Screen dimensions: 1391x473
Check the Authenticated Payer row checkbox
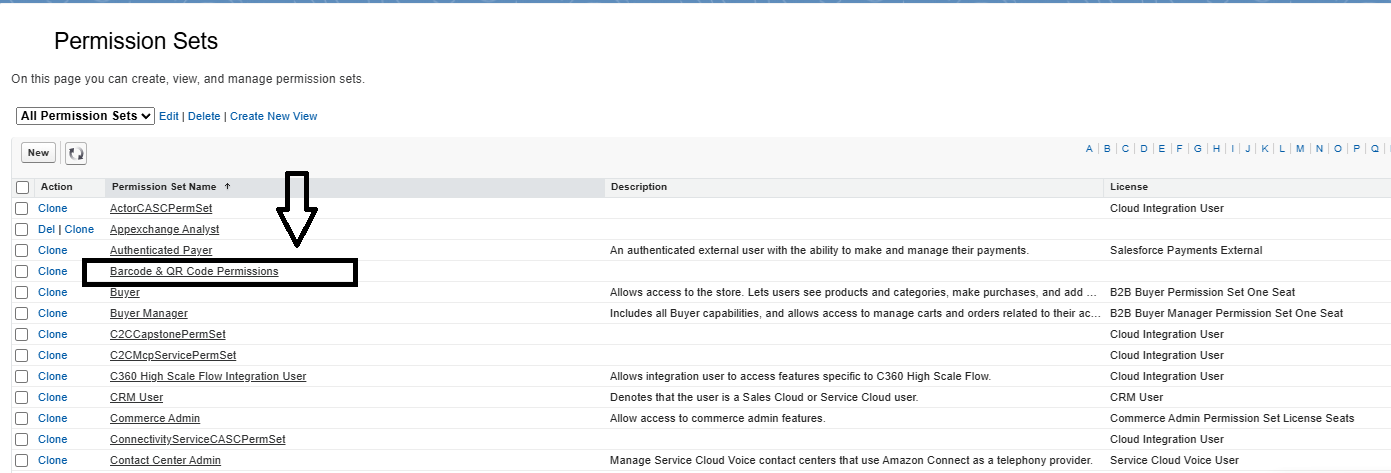pyautogui.click(x=22, y=250)
